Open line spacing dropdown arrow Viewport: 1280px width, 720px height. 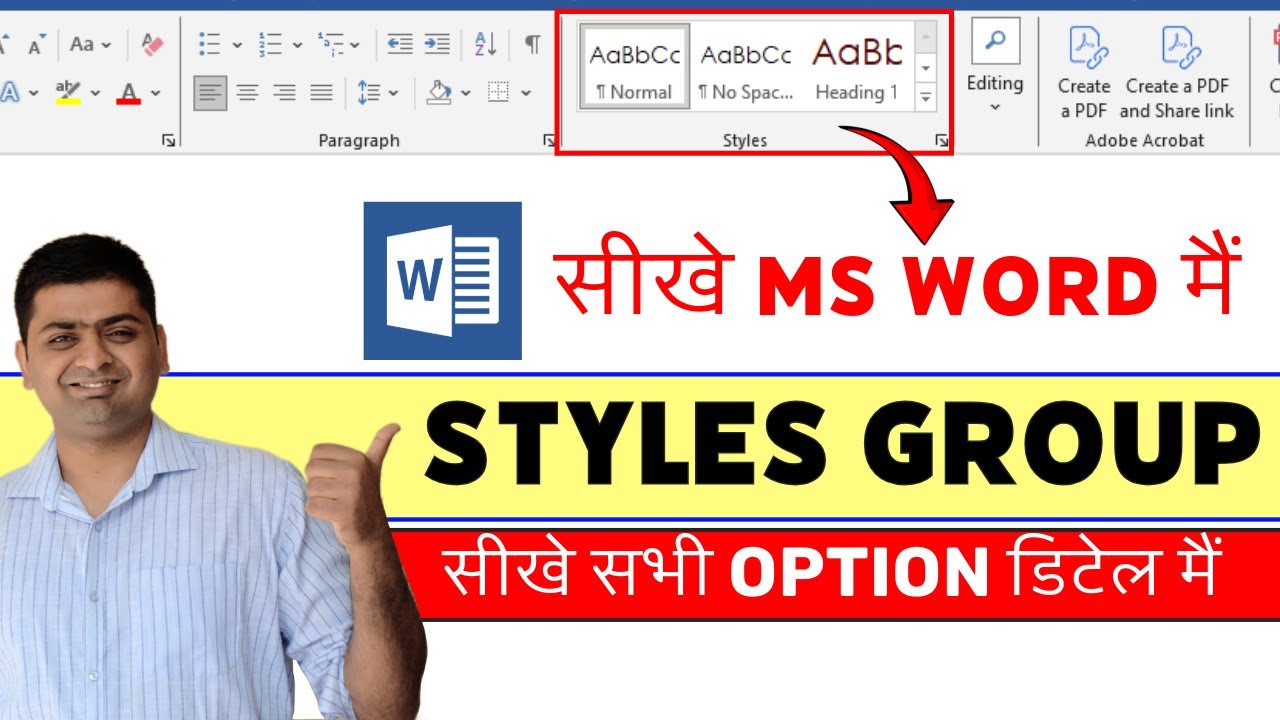click(x=393, y=94)
